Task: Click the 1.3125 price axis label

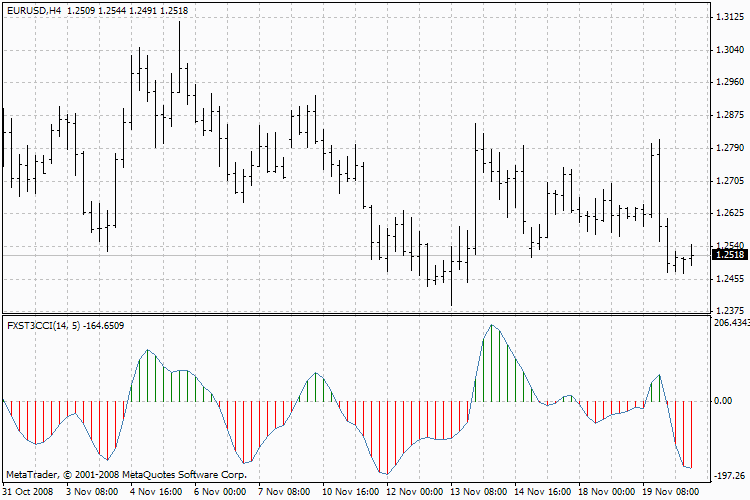Action: pos(730,17)
